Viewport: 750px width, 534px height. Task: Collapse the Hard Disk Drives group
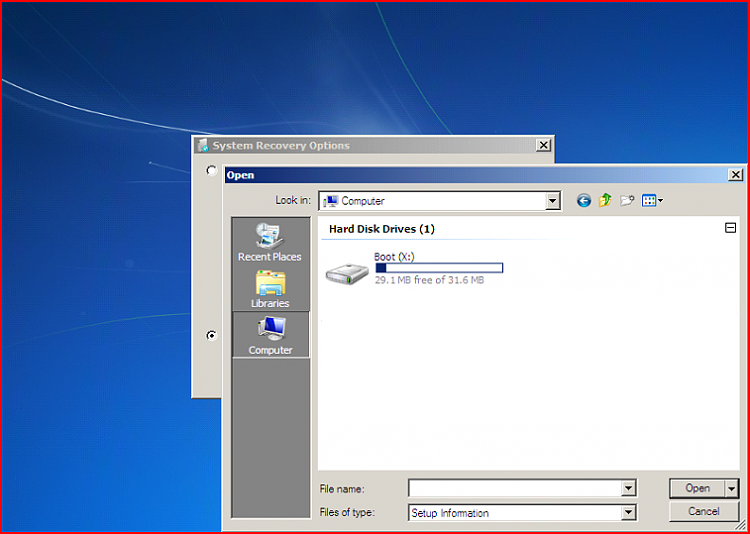[730, 228]
